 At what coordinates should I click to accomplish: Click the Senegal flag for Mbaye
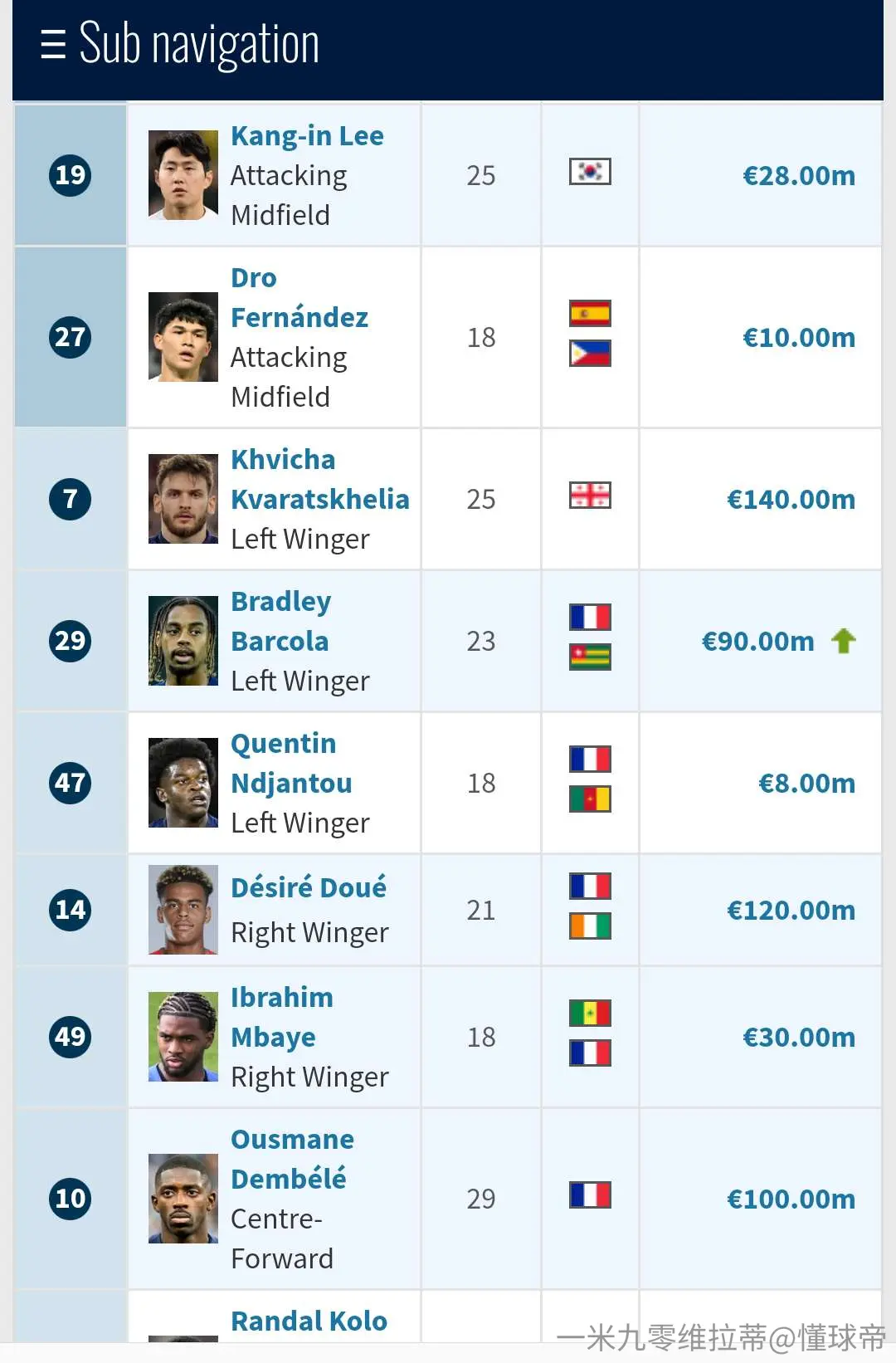(590, 1014)
